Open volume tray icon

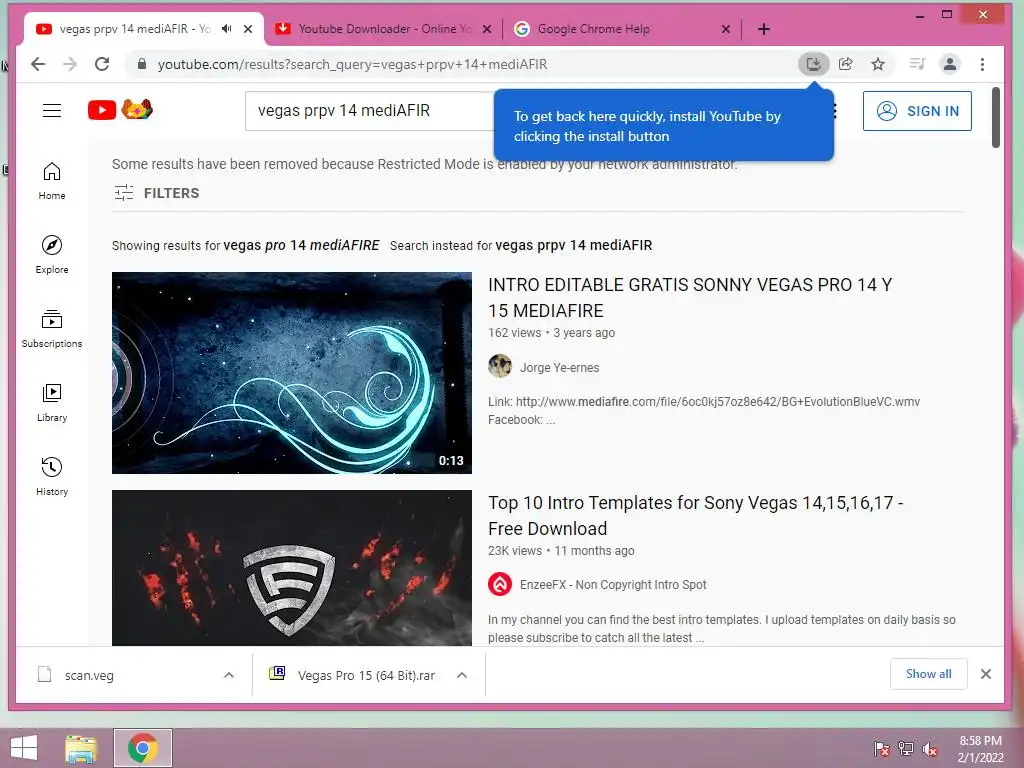tap(929, 749)
